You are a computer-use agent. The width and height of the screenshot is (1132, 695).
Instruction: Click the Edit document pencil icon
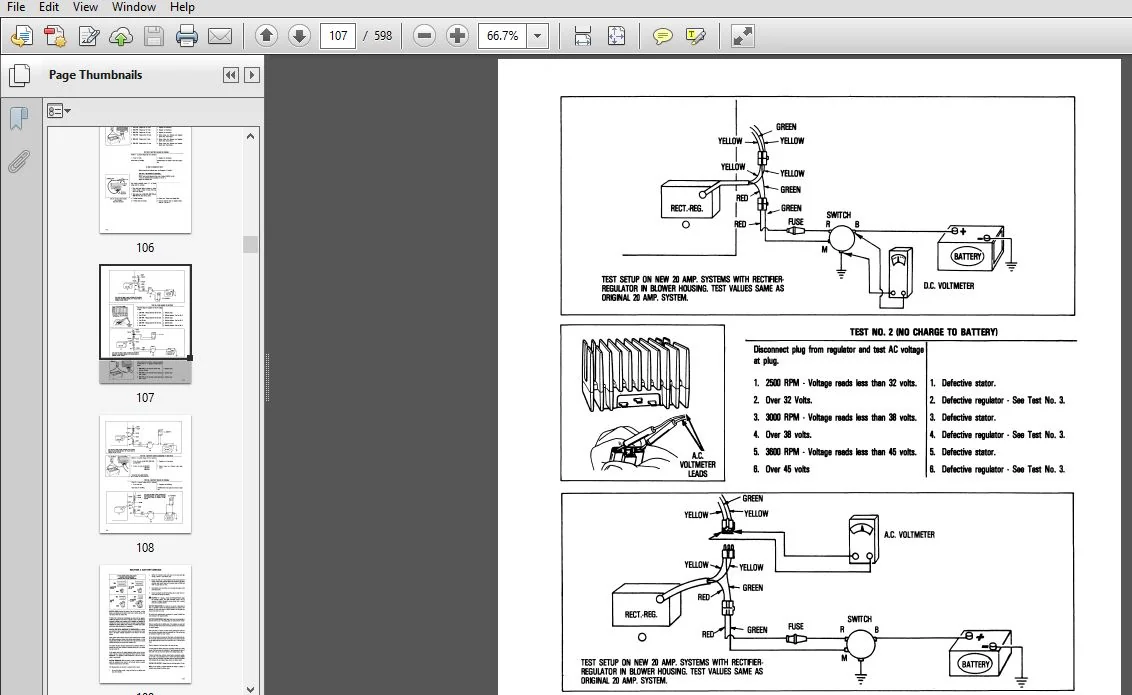pyautogui.click(x=88, y=35)
